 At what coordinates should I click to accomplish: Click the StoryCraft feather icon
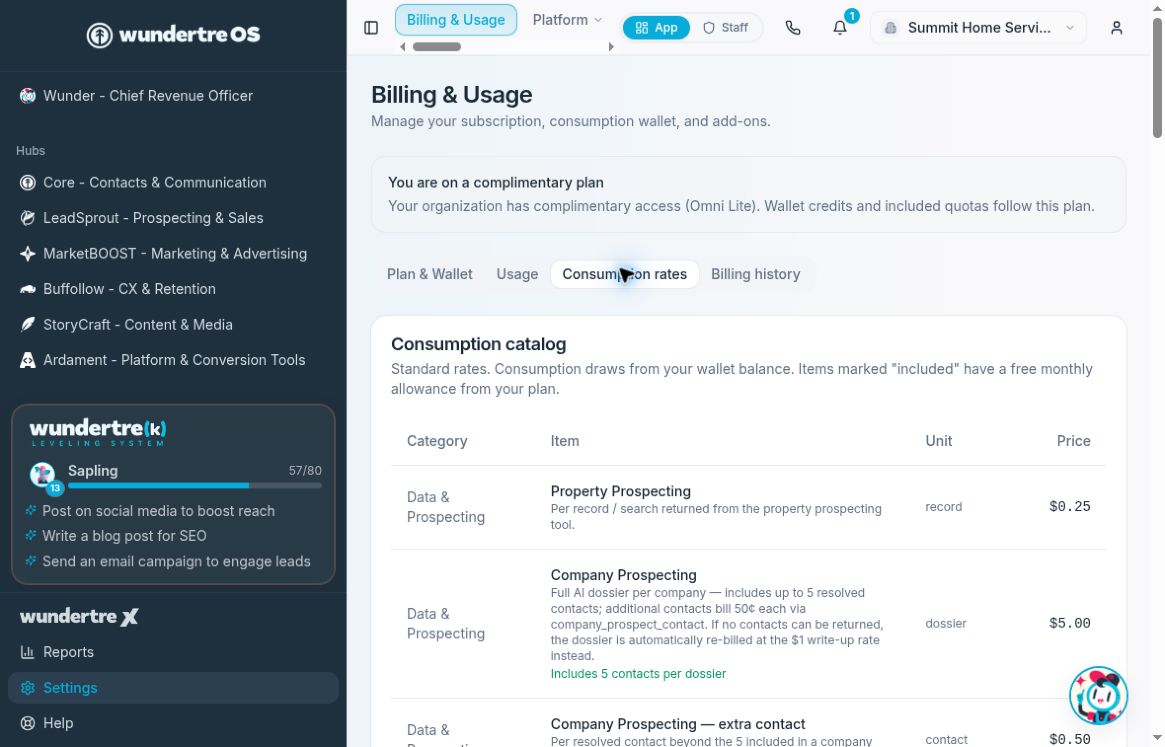27,325
